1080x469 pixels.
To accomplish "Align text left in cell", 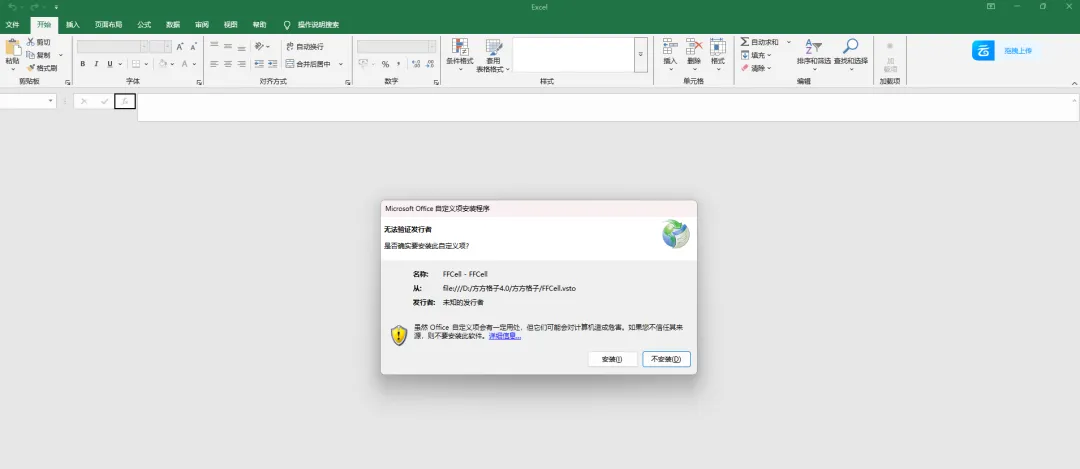I will [x=214, y=64].
